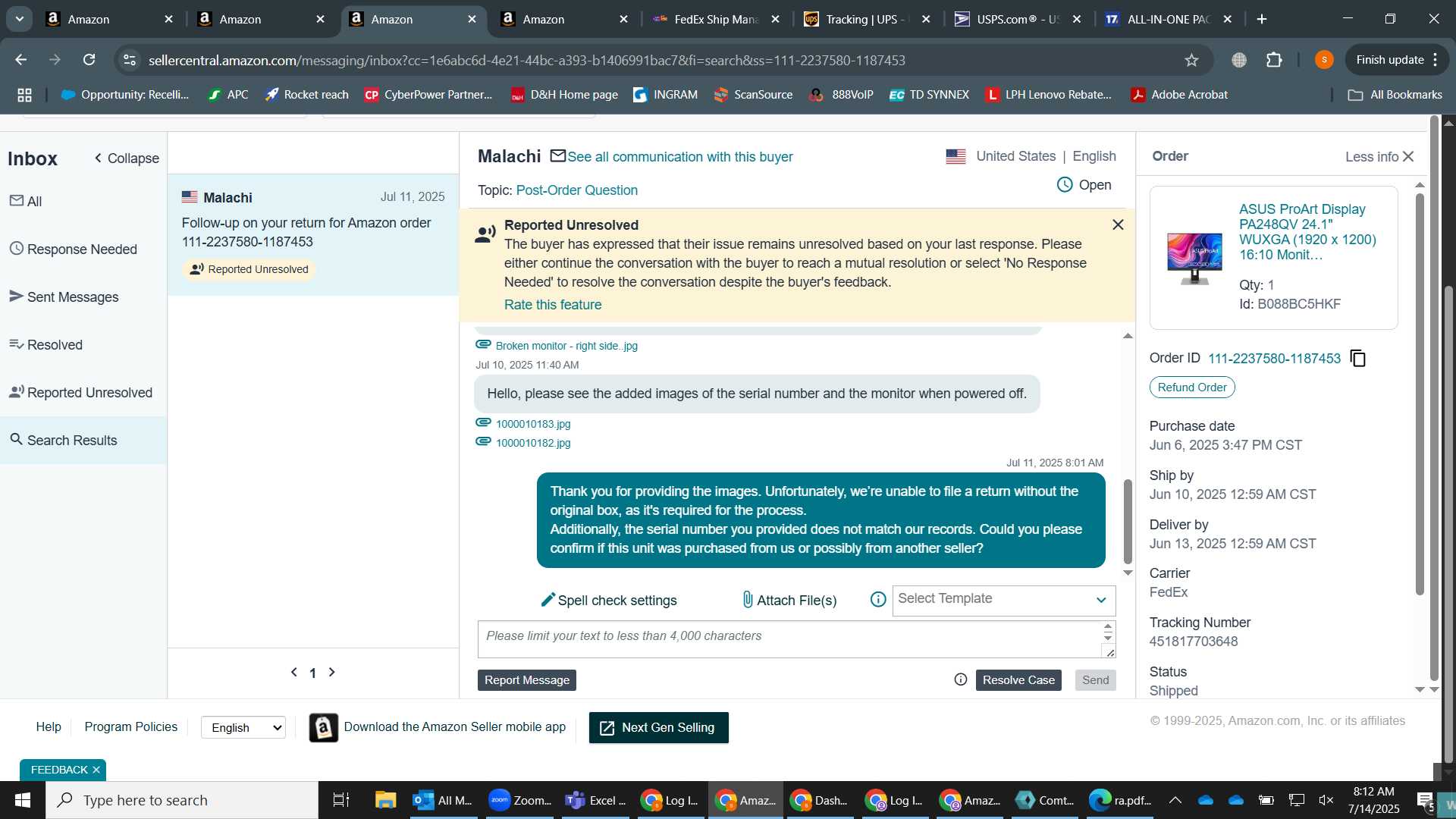This screenshot has width=1456, height=819.
Task: Open Broken monitor - right side..jpg attachment
Action: click(x=566, y=346)
